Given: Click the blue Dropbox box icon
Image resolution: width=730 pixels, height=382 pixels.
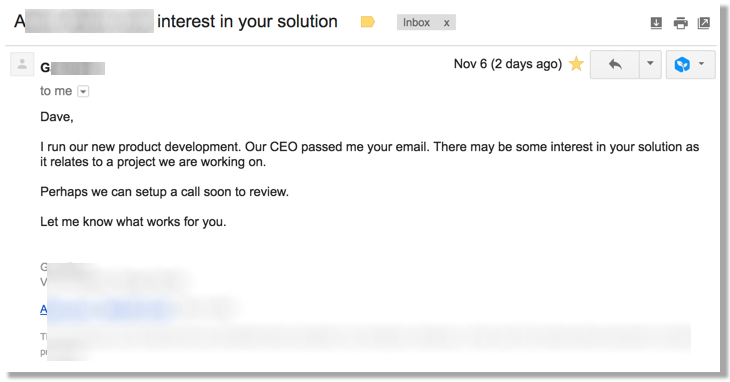Looking at the screenshot, I should click(x=682, y=64).
